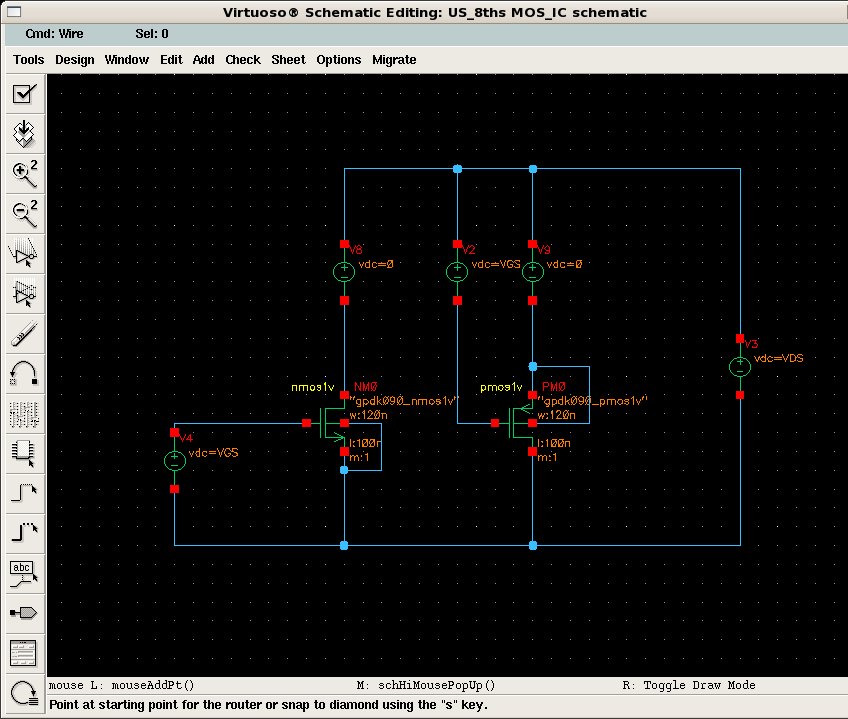Select the narrow Wire tool icon

point(24,493)
